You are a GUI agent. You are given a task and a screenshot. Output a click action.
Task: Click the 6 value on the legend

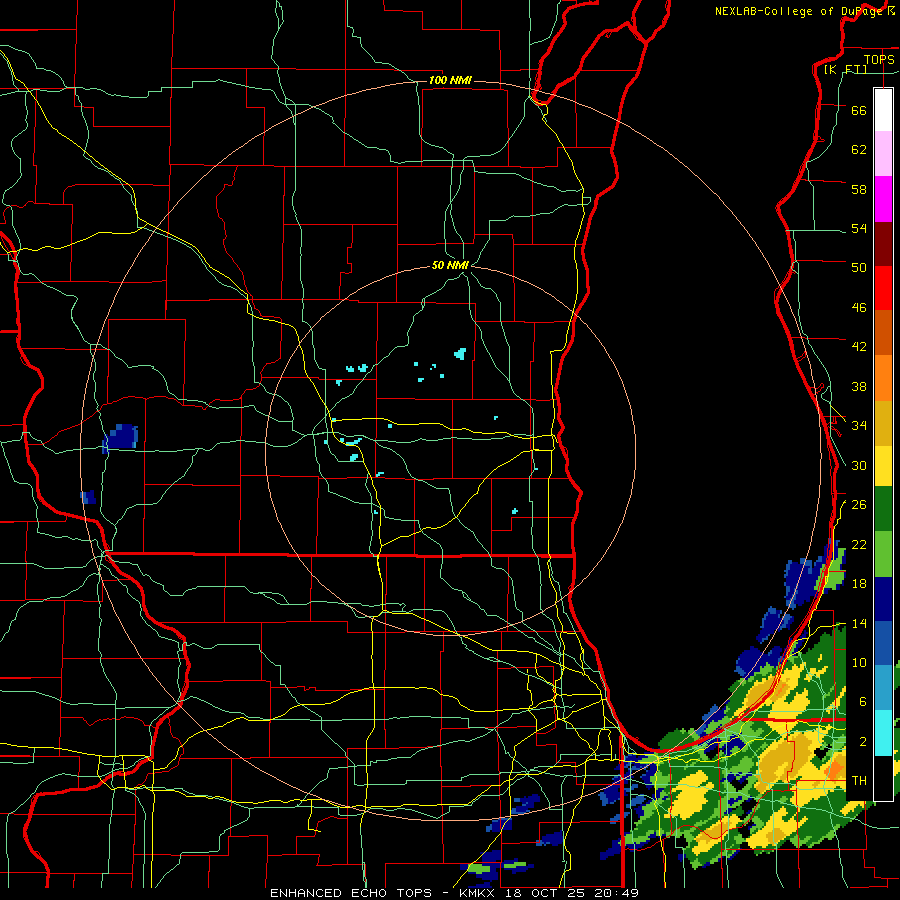coord(863,701)
